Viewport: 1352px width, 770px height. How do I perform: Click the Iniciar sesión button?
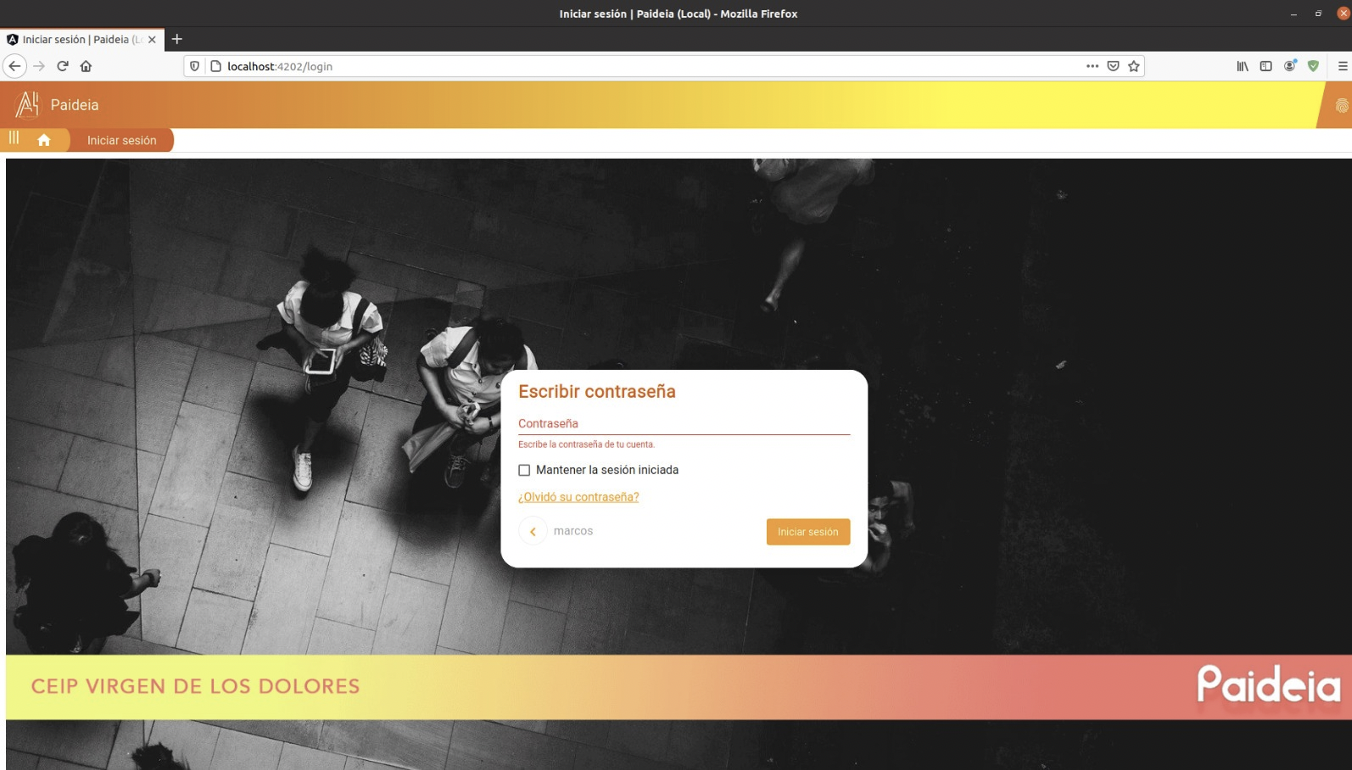coord(808,532)
